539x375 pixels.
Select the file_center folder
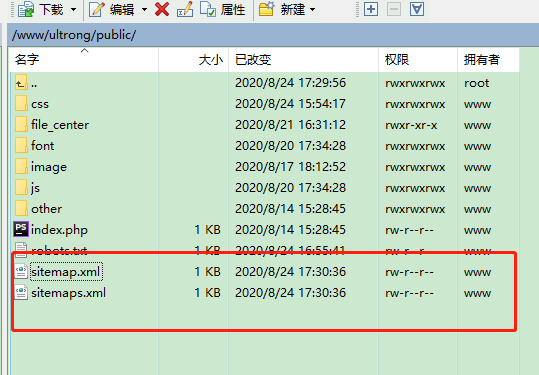(60, 125)
